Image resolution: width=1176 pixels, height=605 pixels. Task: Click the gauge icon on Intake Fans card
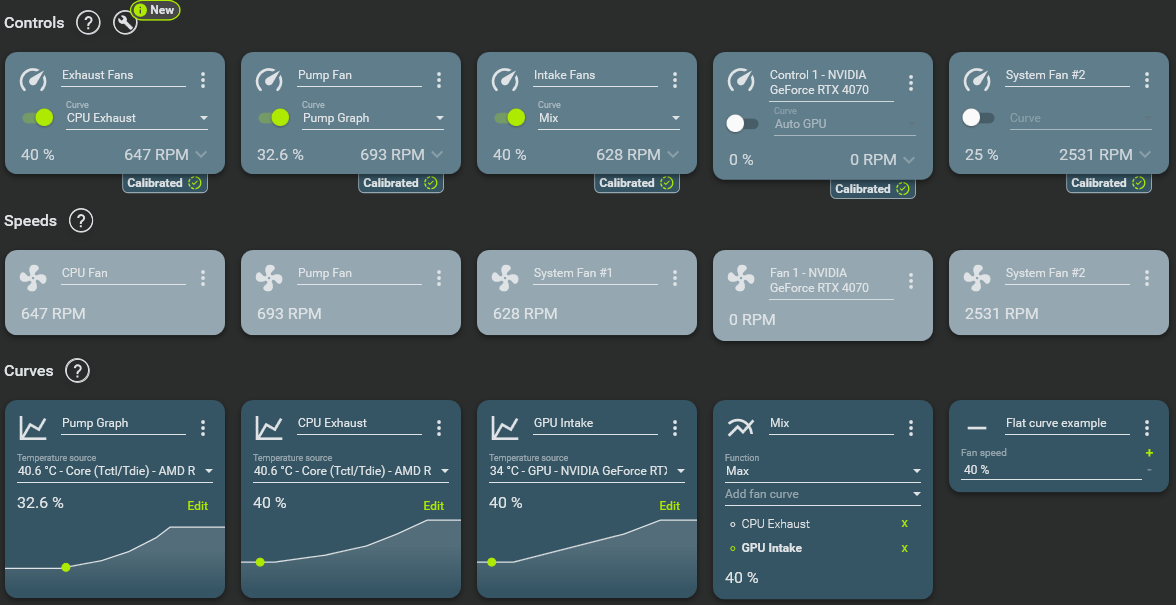505,80
